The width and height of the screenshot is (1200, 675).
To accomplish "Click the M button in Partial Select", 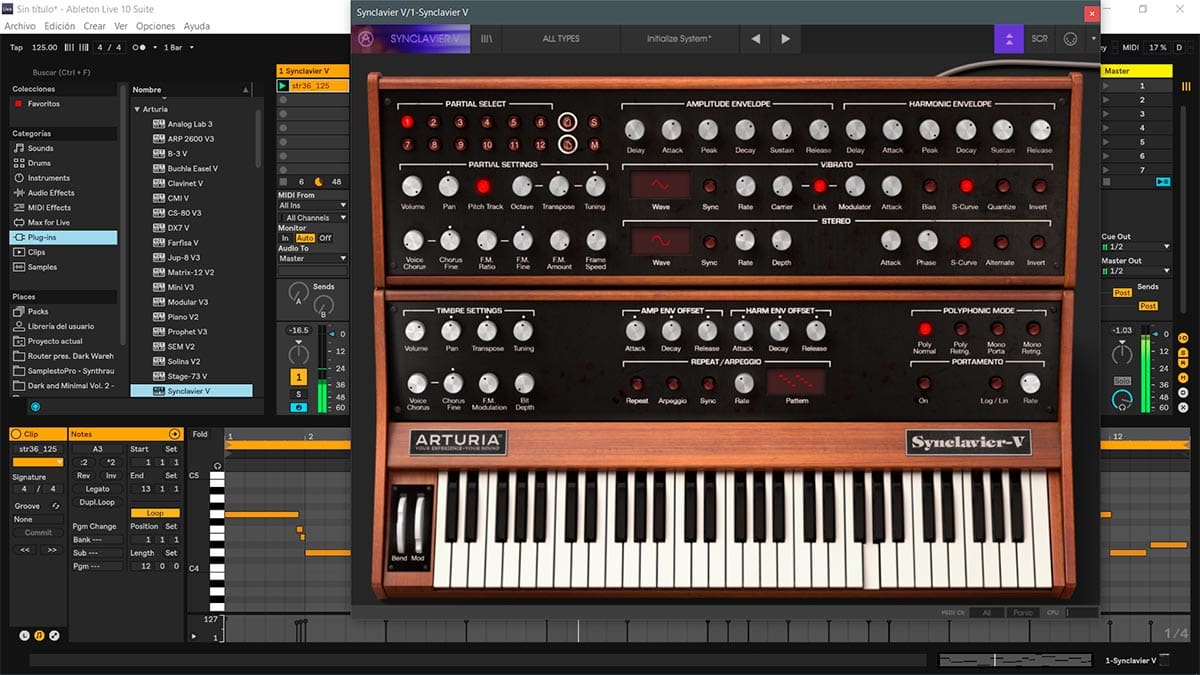I will click(594, 145).
